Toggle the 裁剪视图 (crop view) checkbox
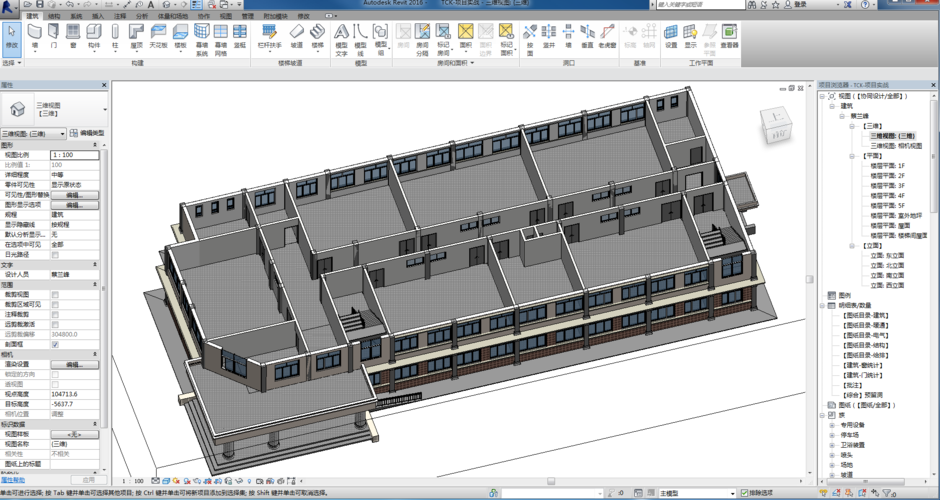The height and width of the screenshot is (500, 940). pos(55,295)
